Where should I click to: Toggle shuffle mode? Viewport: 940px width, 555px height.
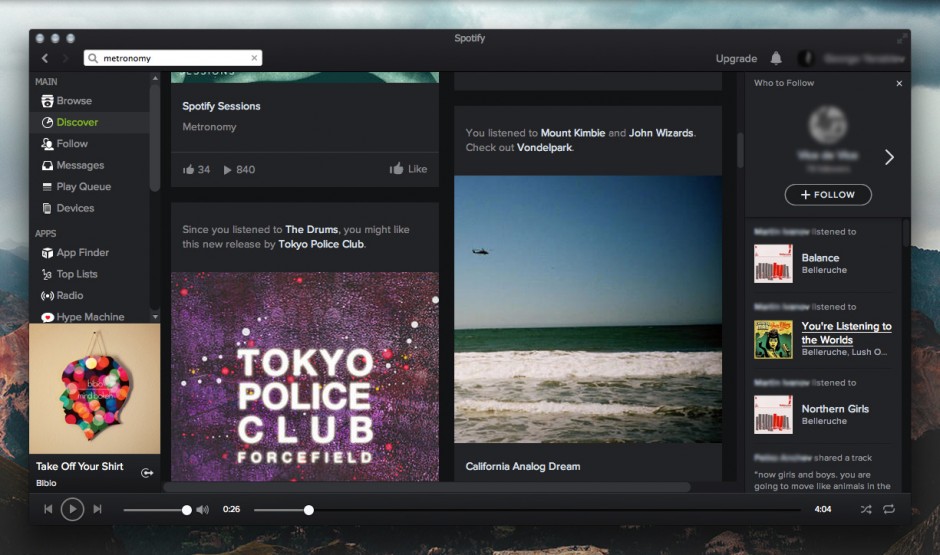(866, 509)
